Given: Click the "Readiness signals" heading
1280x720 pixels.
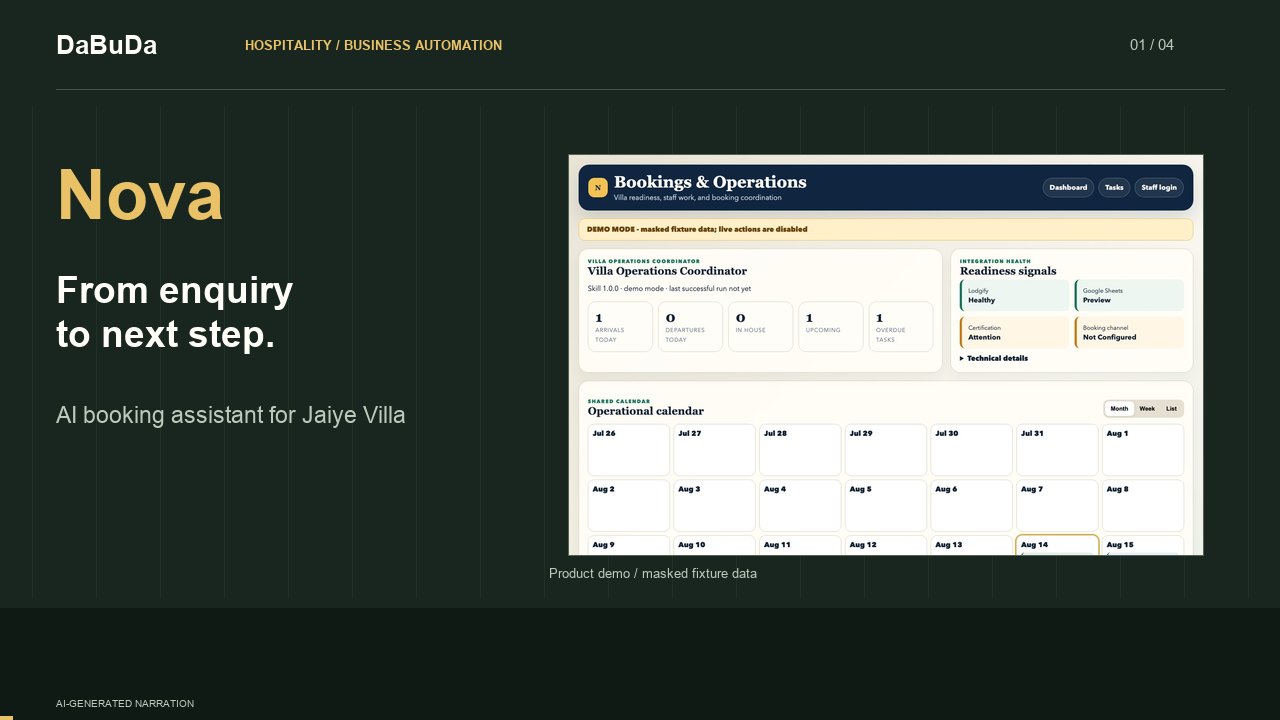Looking at the screenshot, I should [x=1008, y=271].
